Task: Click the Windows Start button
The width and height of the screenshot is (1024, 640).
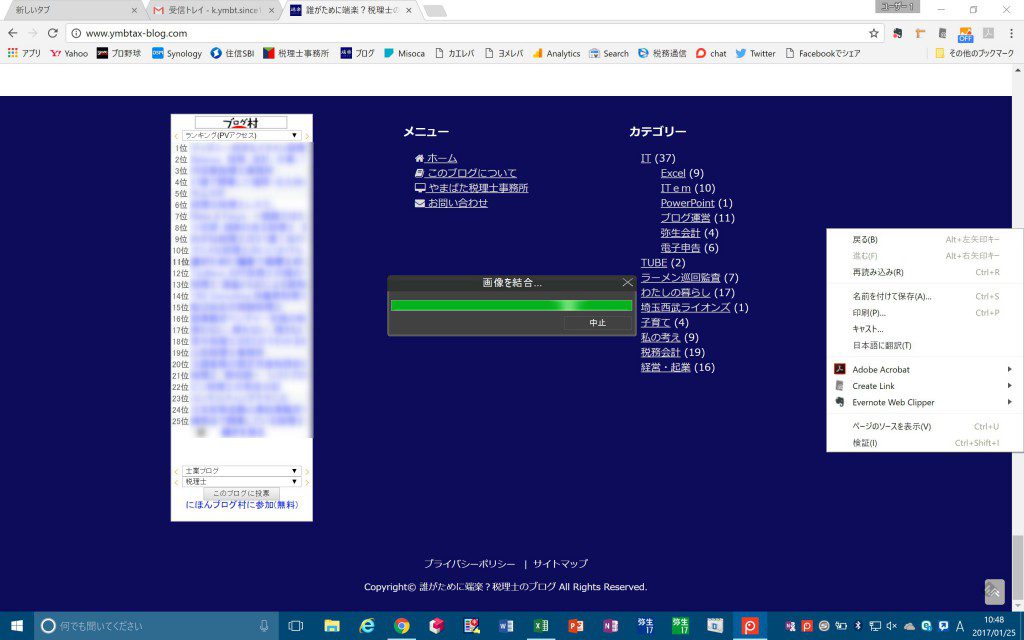Action: (x=17, y=626)
